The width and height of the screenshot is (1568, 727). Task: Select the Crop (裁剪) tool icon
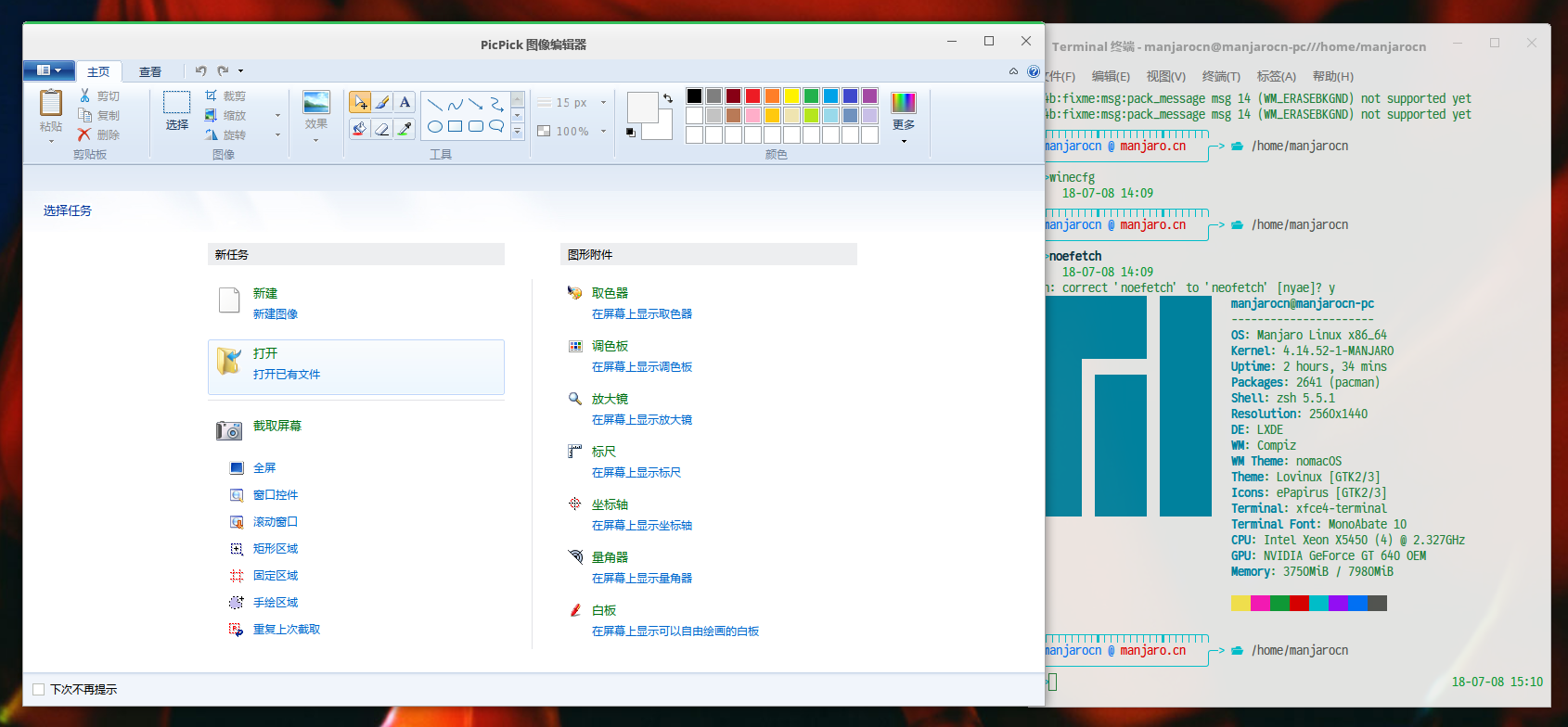tap(212, 96)
